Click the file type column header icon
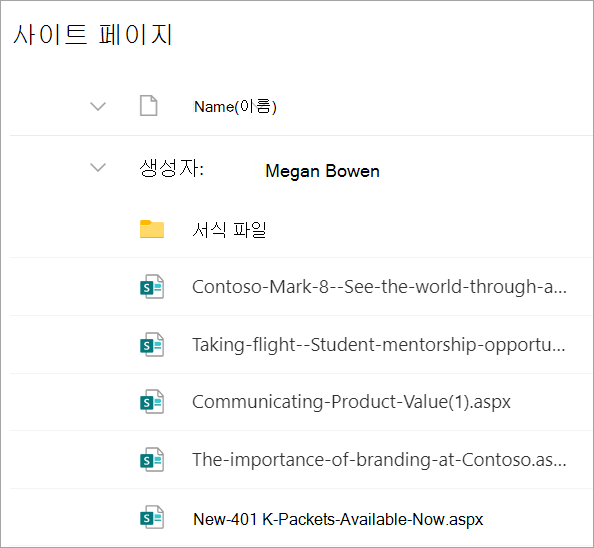This screenshot has width=594, height=548. click(x=148, y=106)
